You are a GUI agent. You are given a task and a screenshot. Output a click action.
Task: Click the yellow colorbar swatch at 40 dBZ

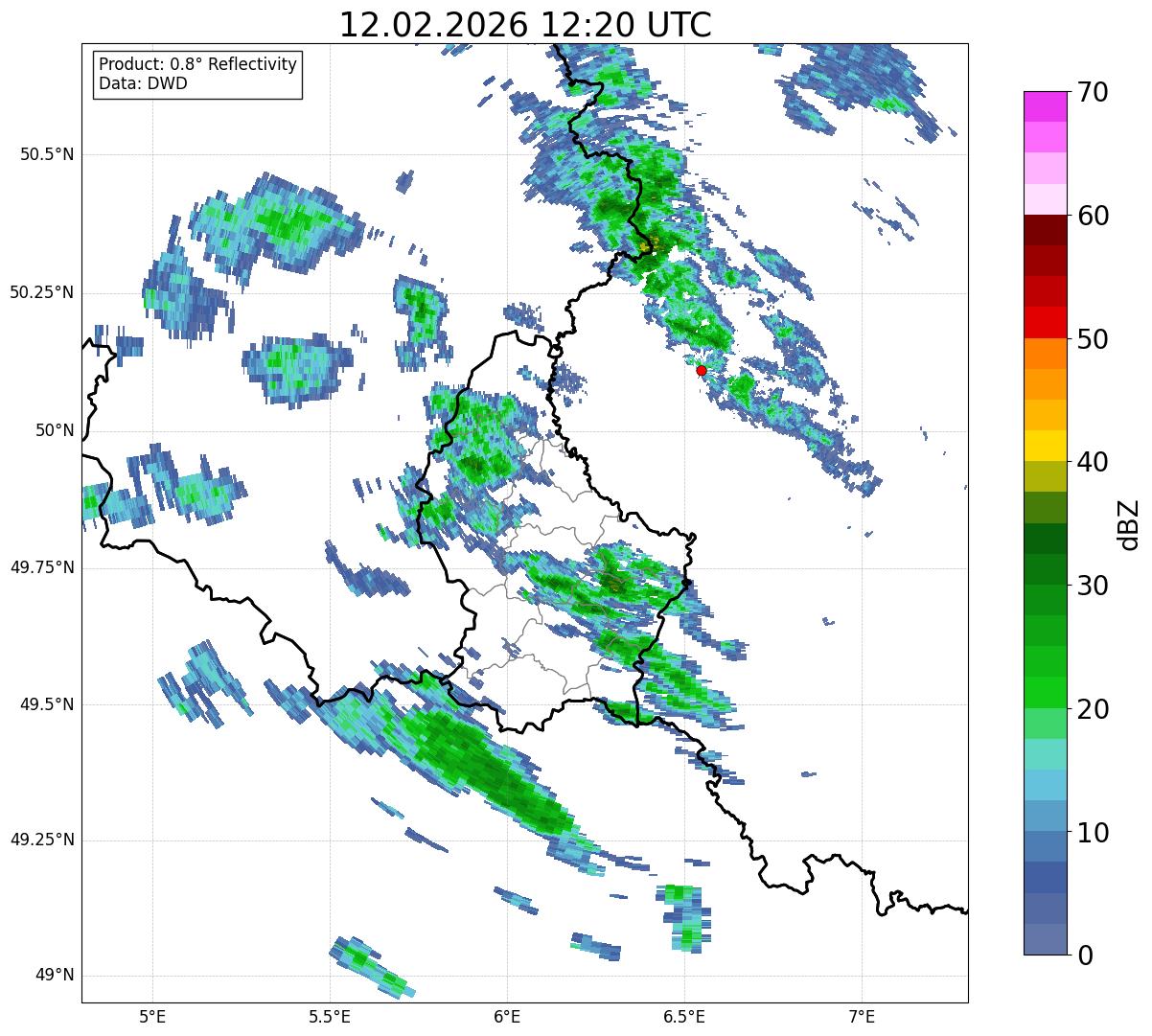tap(1045, 446)
